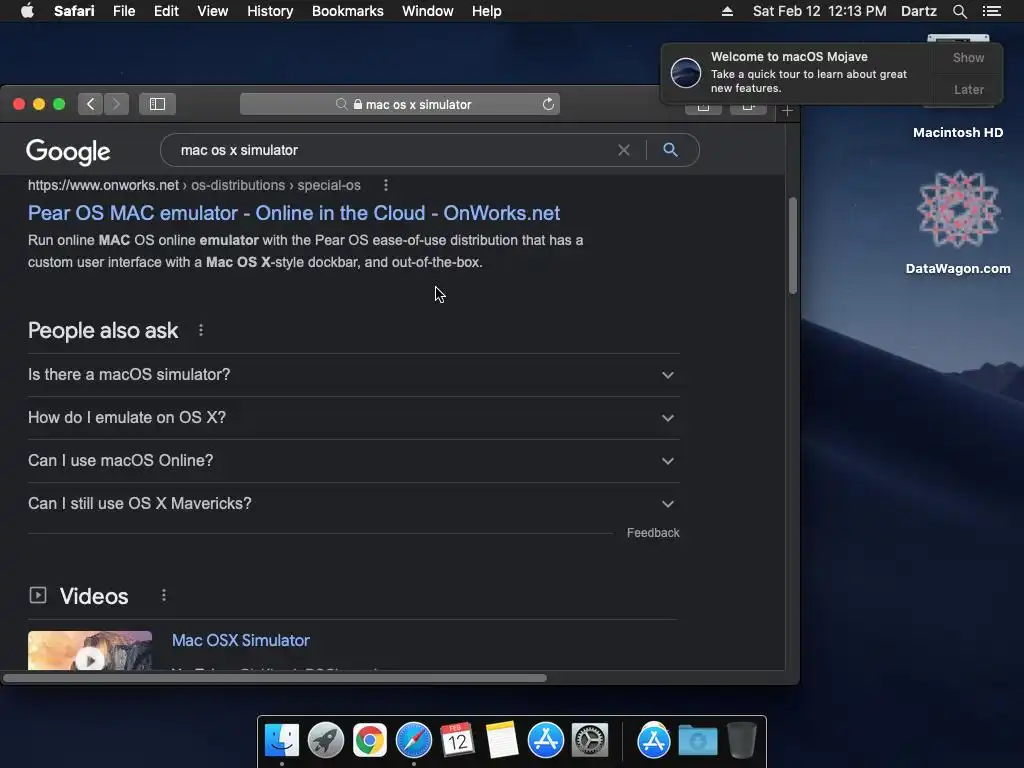This screenshot has width=1024, height=768.
Task: Open the blue Downloads folder in dock
Action: (x=697, y=740)
